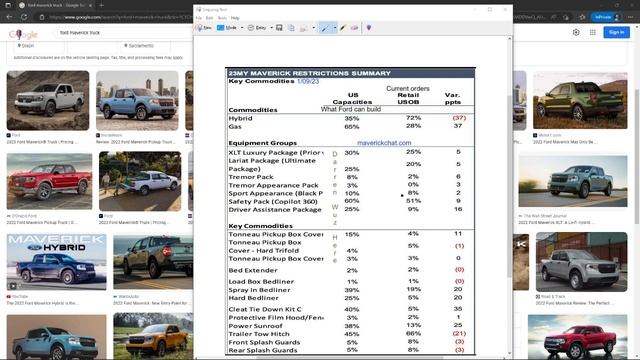The height and width of the screenshot is (360, 640).
Task: Open the silver Maverick Road & Track image
Action: tap(581, 262)
